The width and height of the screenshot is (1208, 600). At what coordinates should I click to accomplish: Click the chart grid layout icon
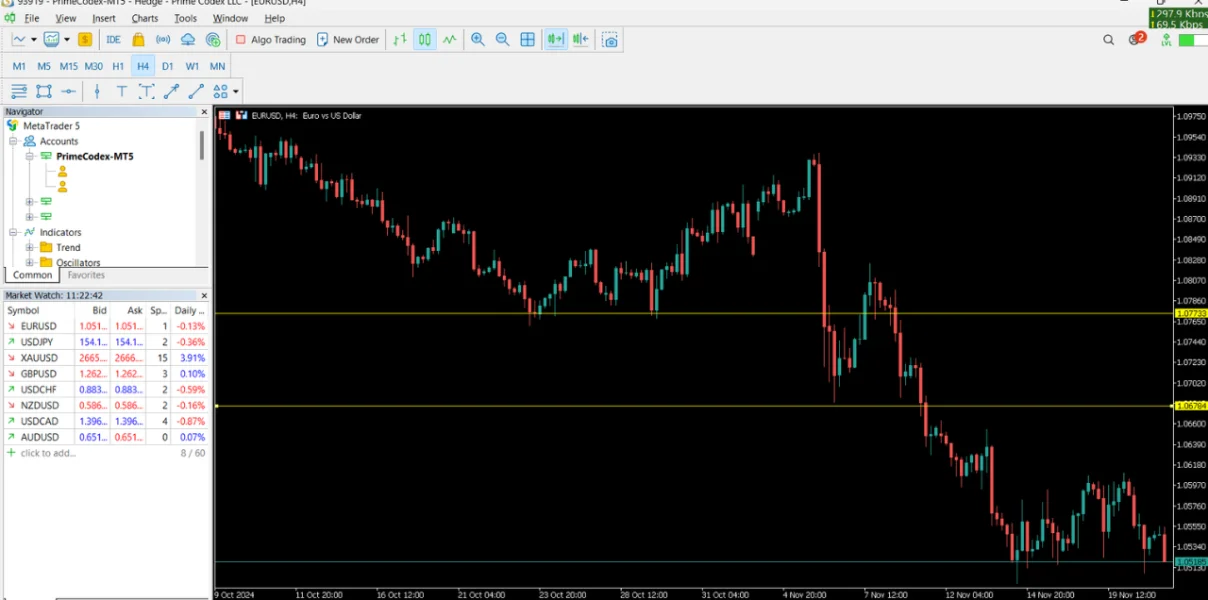pyautogui.click(x=527, y=40)
